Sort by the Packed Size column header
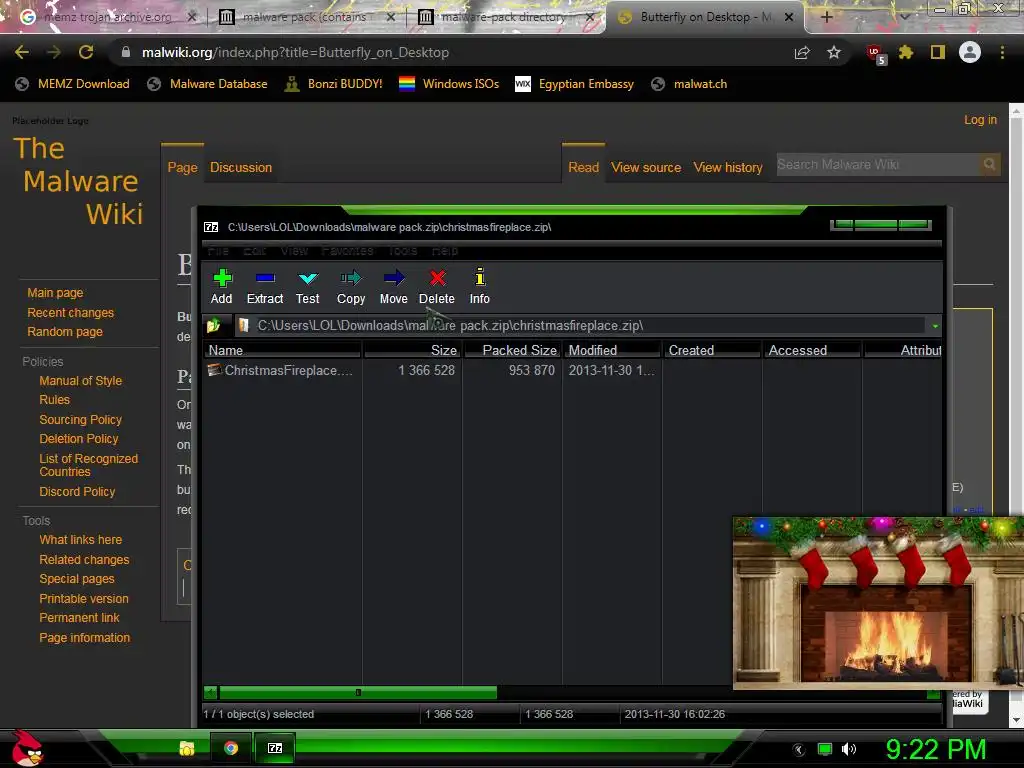 tap(512, 350)
